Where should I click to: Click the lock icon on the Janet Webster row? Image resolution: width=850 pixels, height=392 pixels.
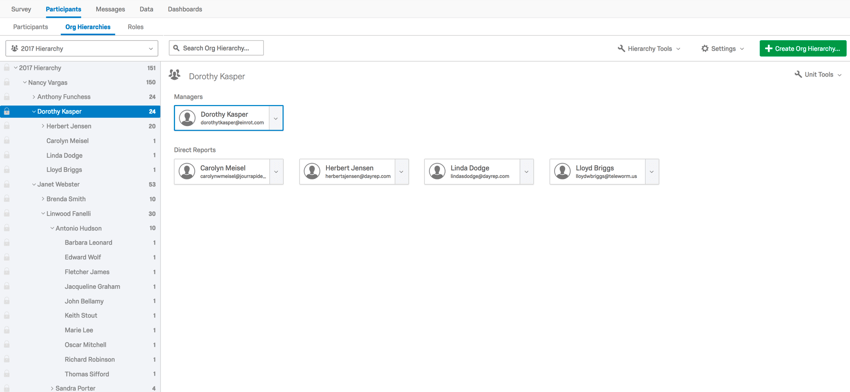click(7, 184)
